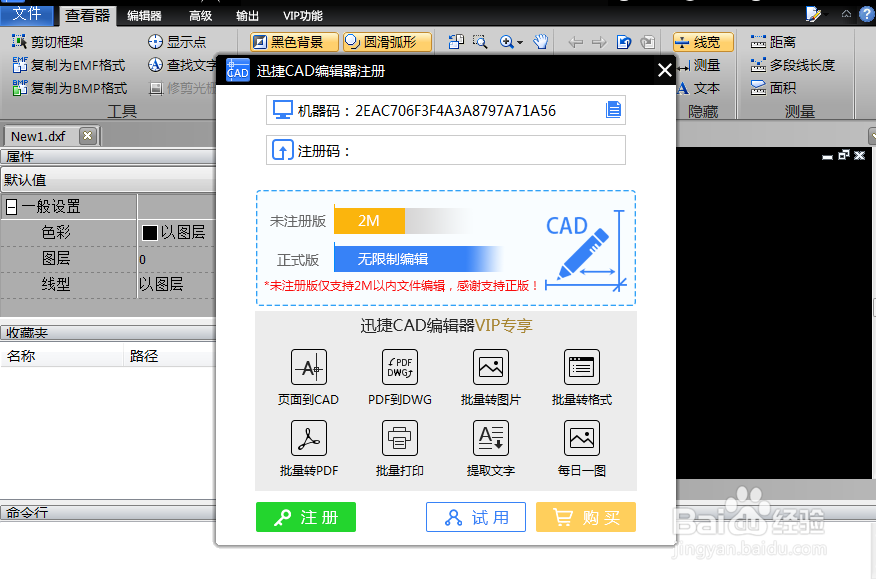Toggle 黑色背景 option

[x=294, y=42]
